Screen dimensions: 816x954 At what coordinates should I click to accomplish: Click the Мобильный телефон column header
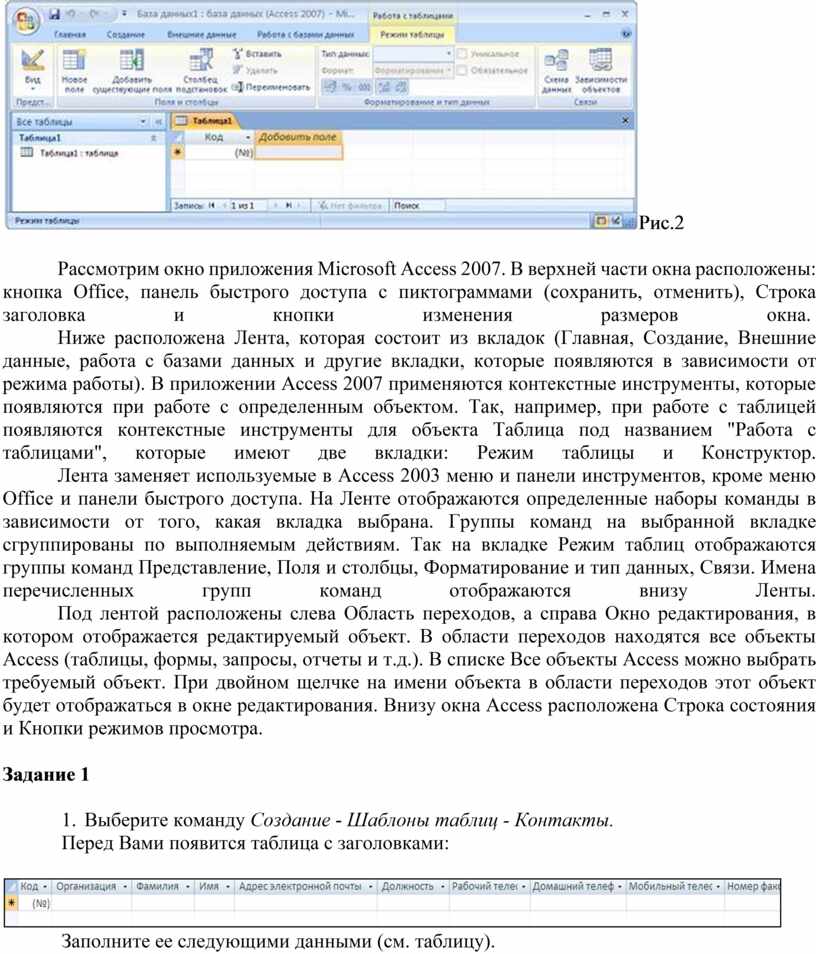point(674,887)
